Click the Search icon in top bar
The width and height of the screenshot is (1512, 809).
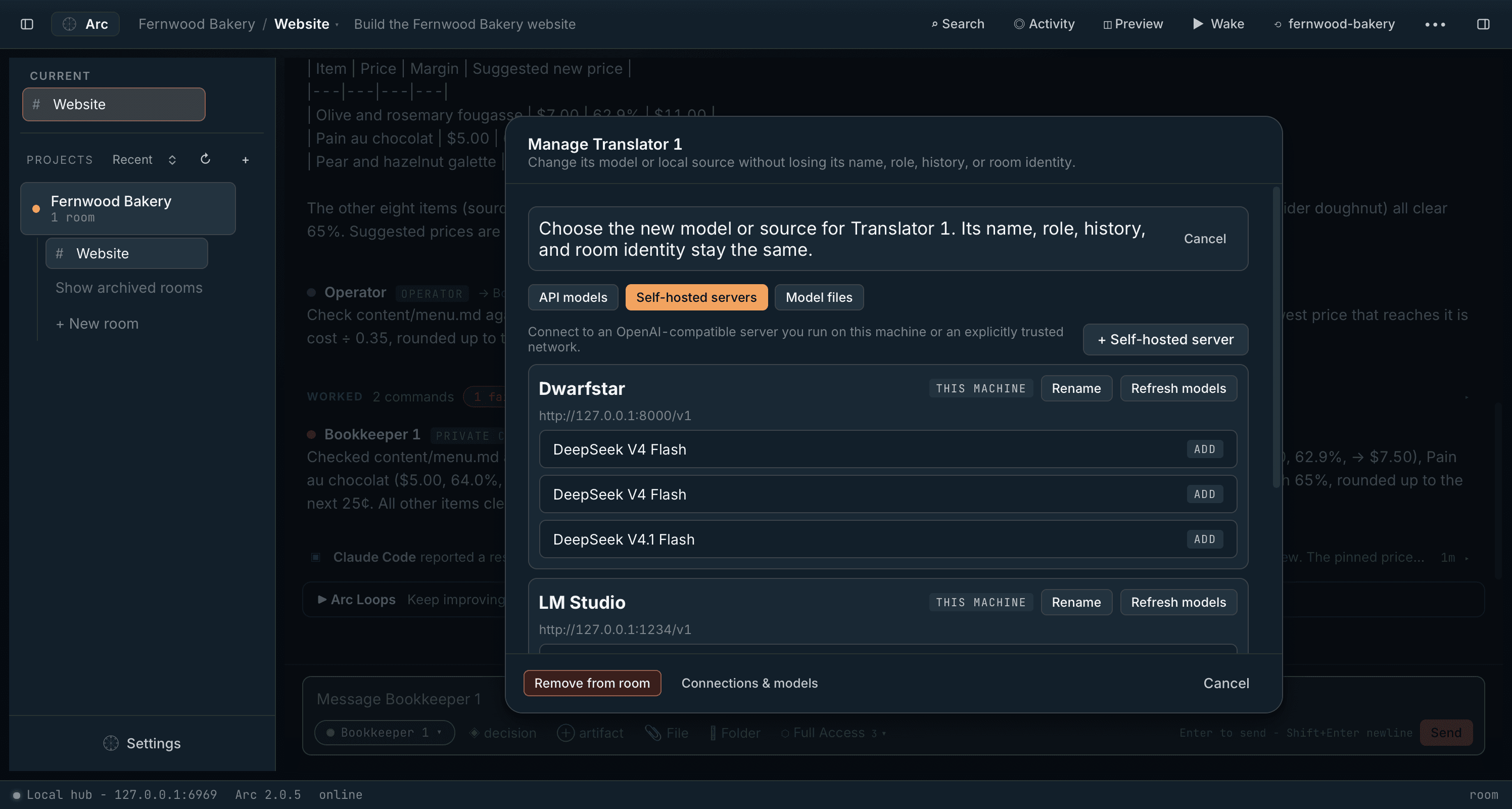957,24
